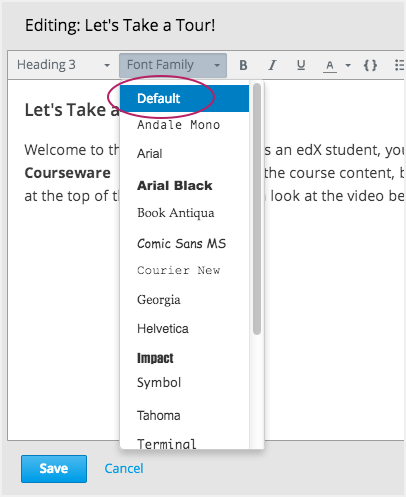This screenshot has height=497, width=406.
Task: Select Georgia font
Action: coord(184,300)
